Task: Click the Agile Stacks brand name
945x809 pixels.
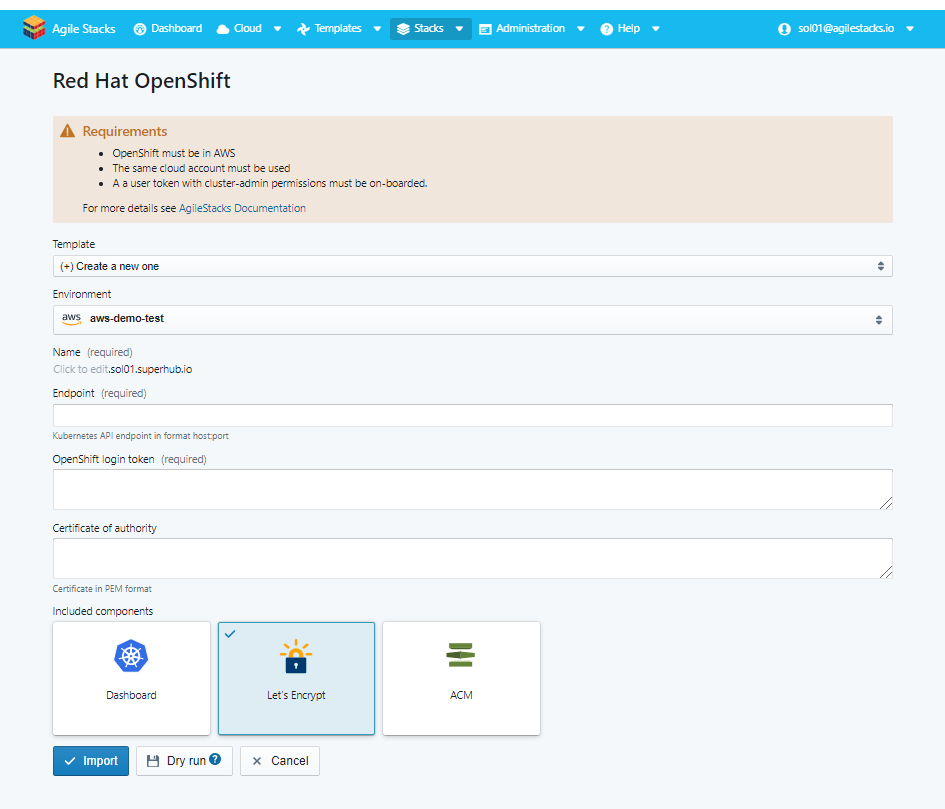Action: click(x=84, y=29)
